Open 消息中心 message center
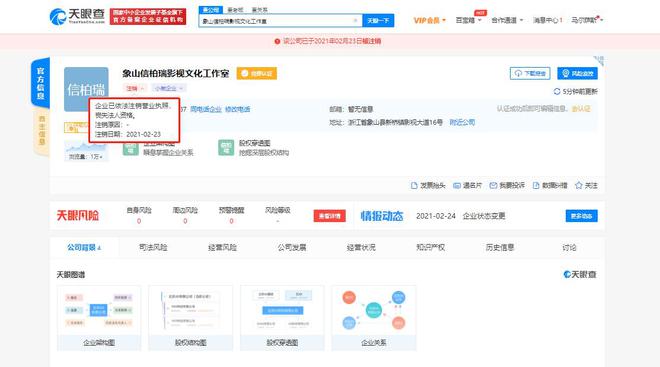Viewport: 660px width, 367px height. point(547,20)
